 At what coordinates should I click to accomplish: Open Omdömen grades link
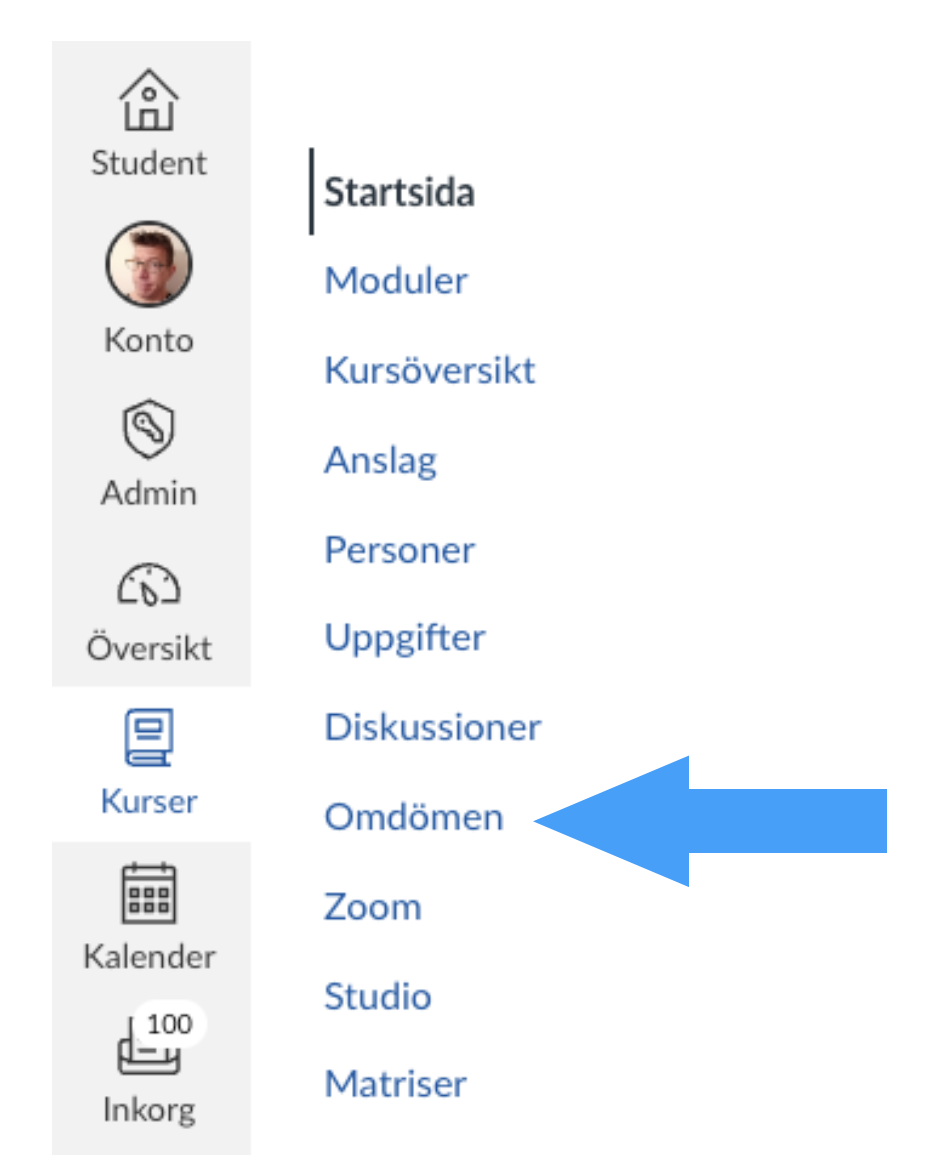414,817
